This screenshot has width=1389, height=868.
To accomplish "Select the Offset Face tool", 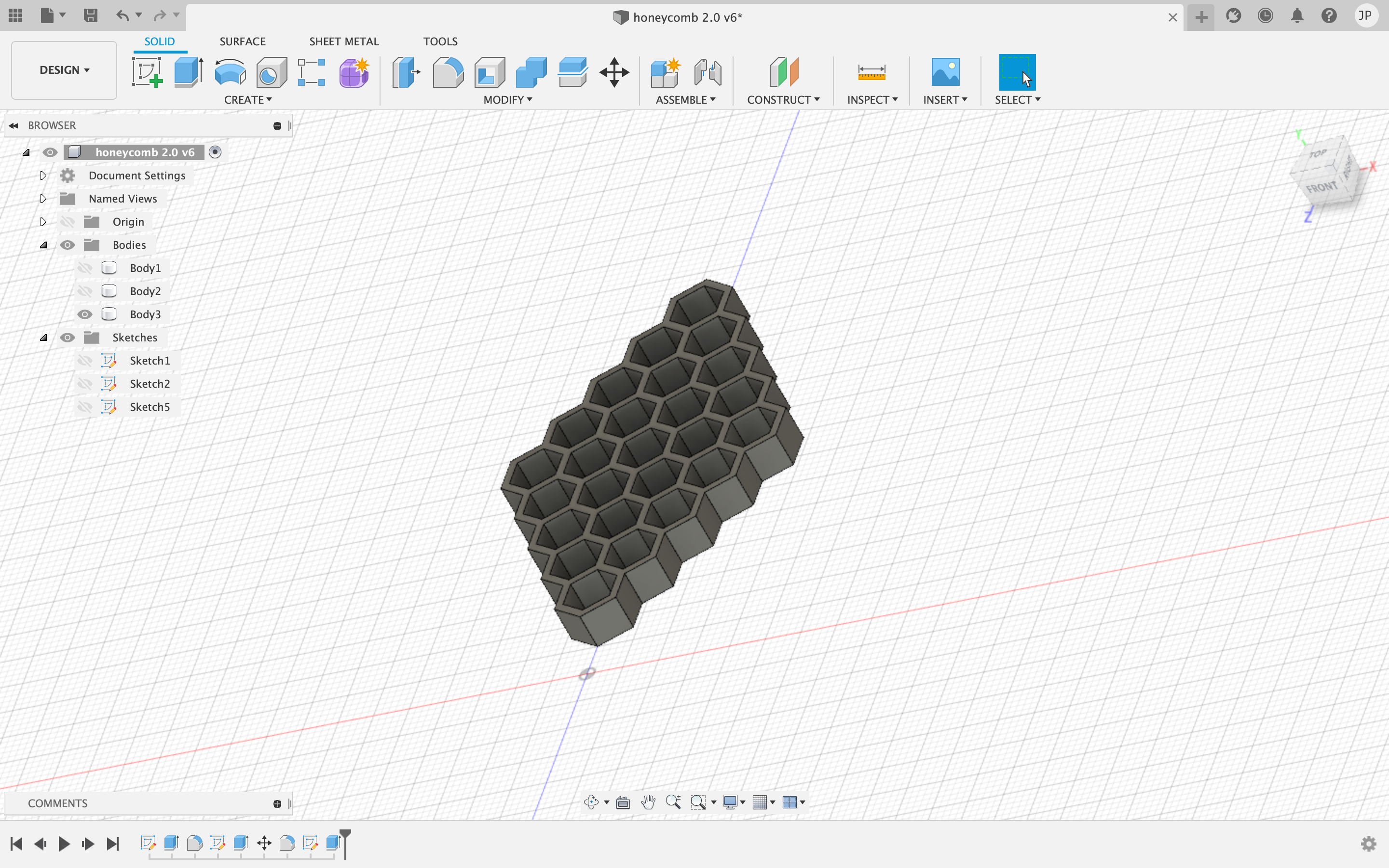I will 572,72.
